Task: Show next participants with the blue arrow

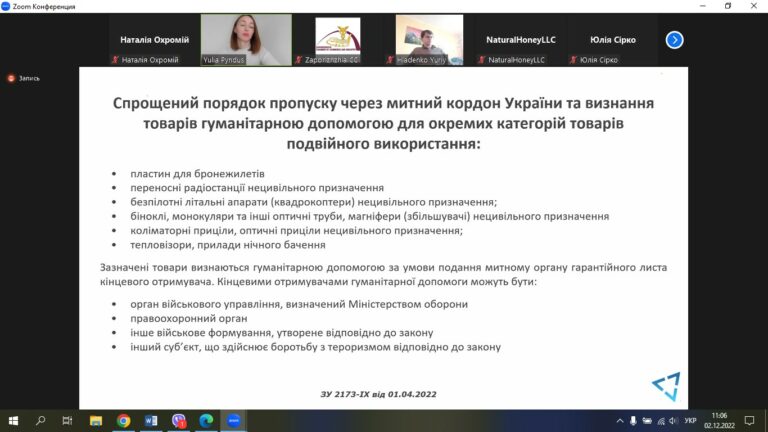Action: pos(674,40)
